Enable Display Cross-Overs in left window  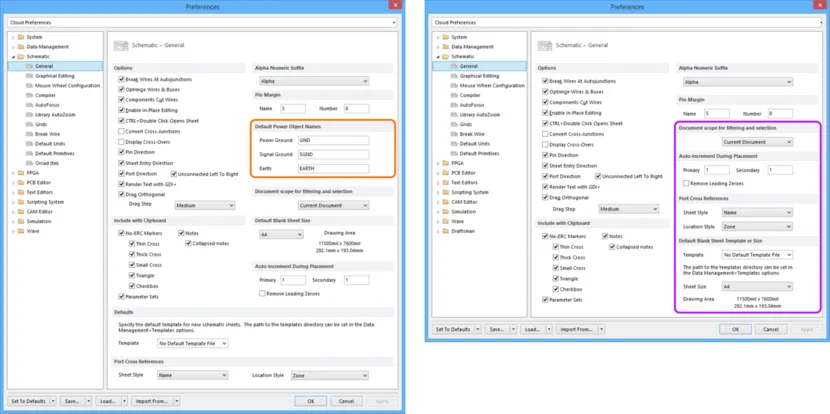click(x=121, y=142)
